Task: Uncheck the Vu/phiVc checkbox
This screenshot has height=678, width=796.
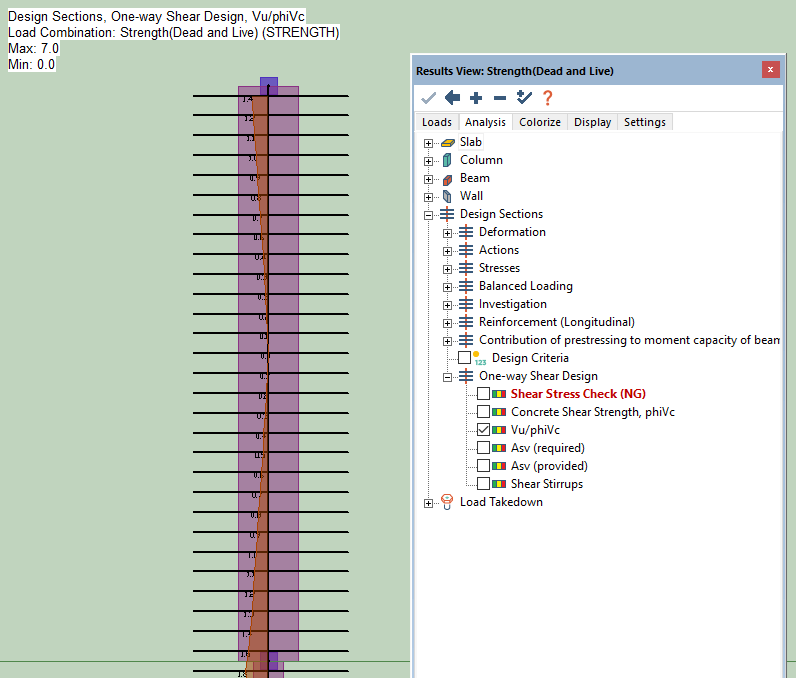Action: click(484, 430)
